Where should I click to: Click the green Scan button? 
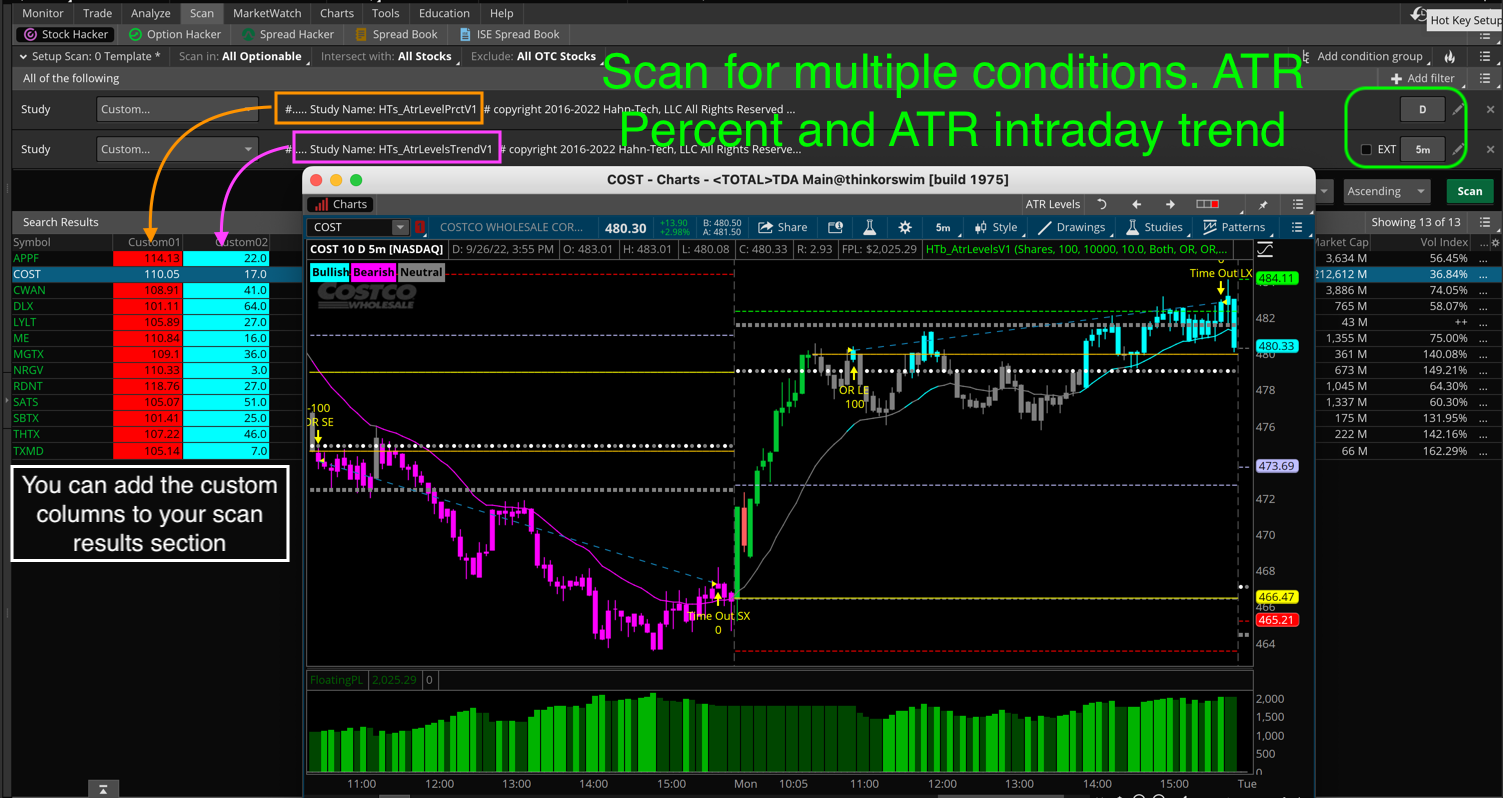pos(1469,191)
